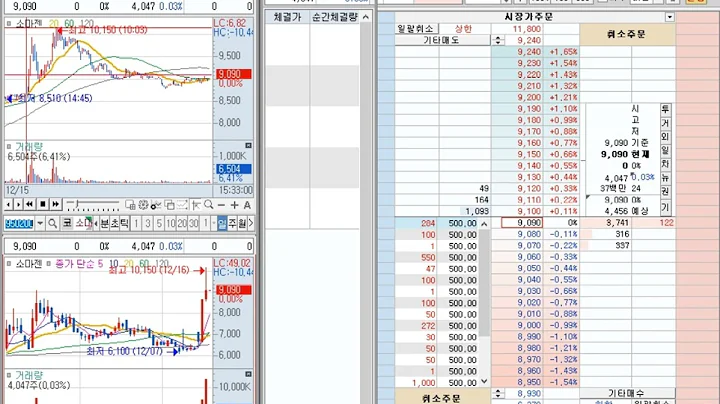Open the interval dropdown next to 일
The width and height of the screenshot is (720, 404).
coord(214,224)
